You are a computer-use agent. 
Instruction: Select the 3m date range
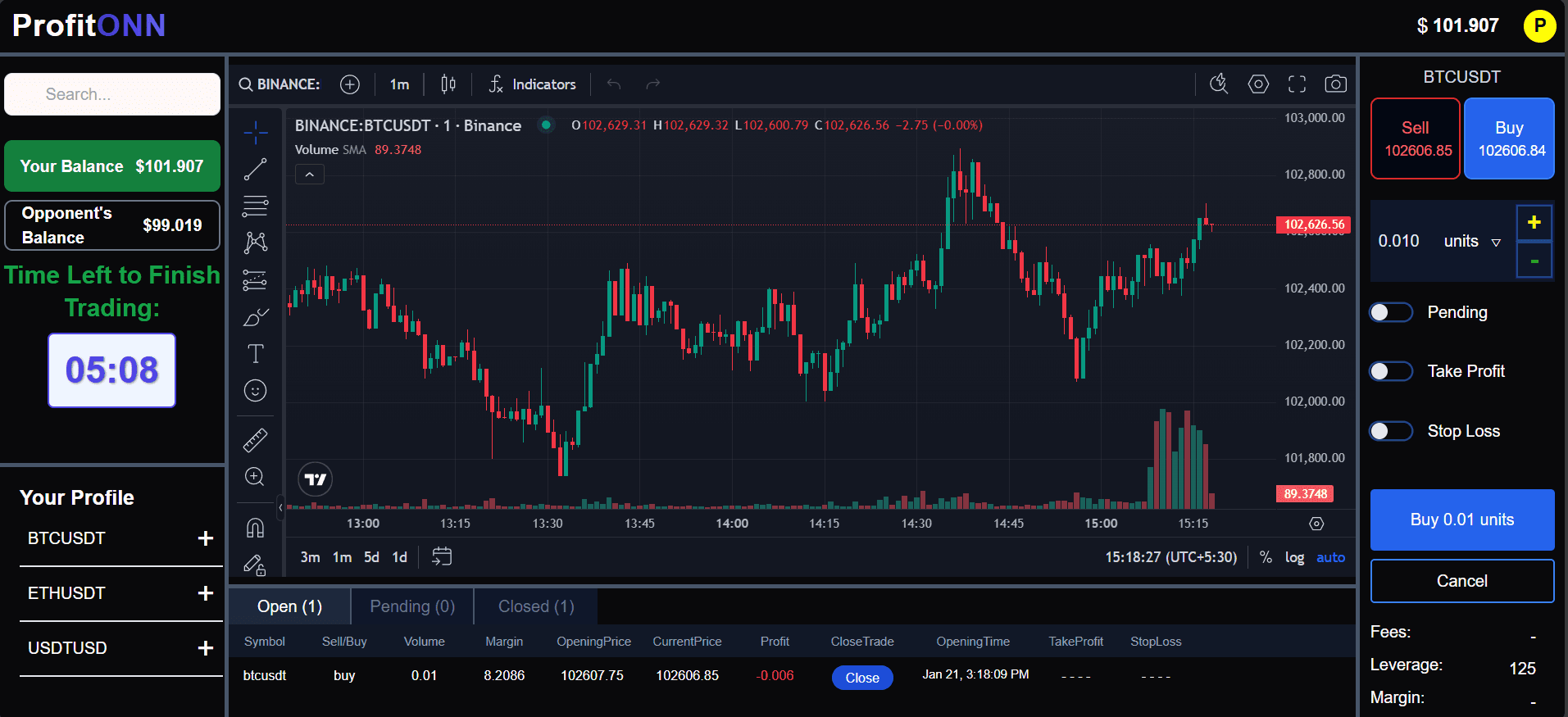pos(310,557)
